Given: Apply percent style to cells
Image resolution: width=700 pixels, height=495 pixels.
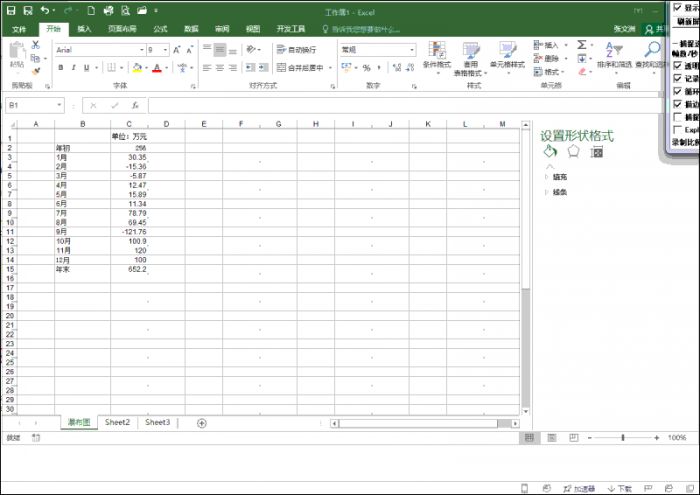Looking at the screenshot, I should point(367,68).
